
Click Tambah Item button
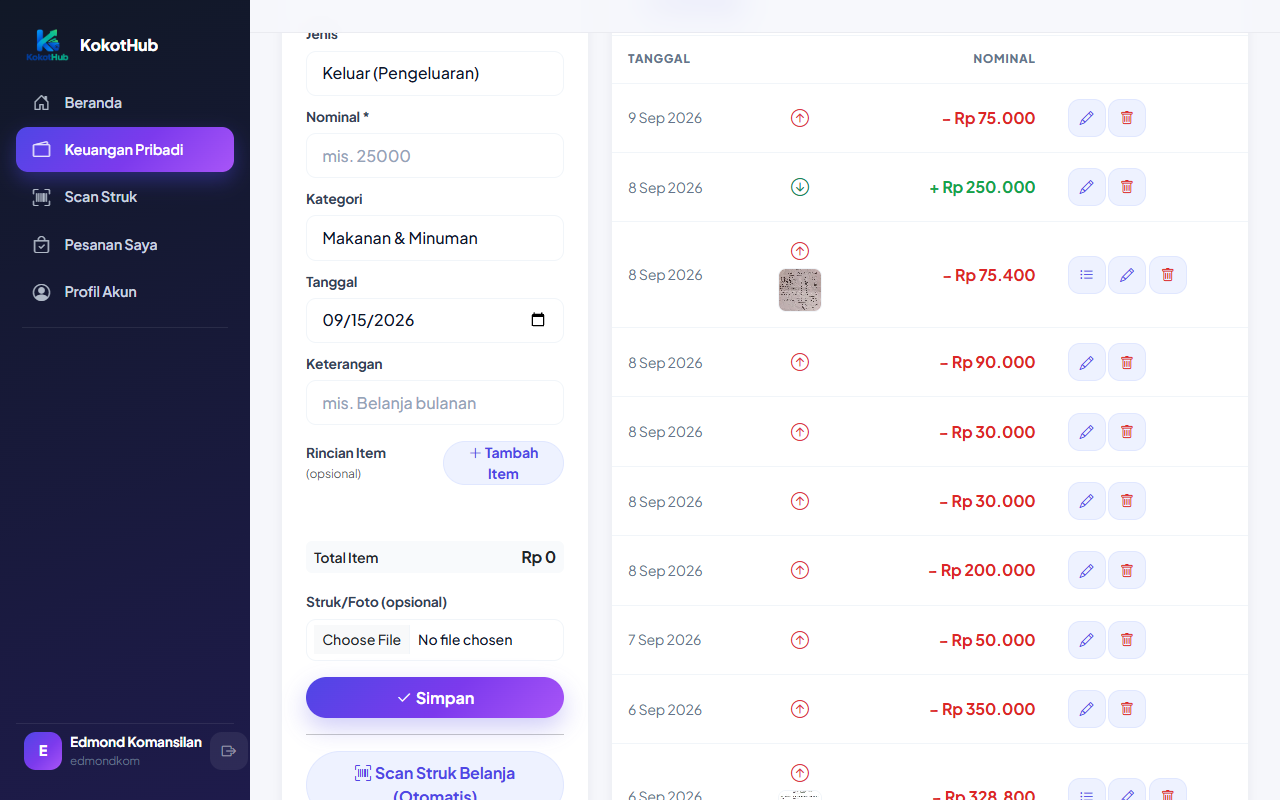(x=503, y=463)
